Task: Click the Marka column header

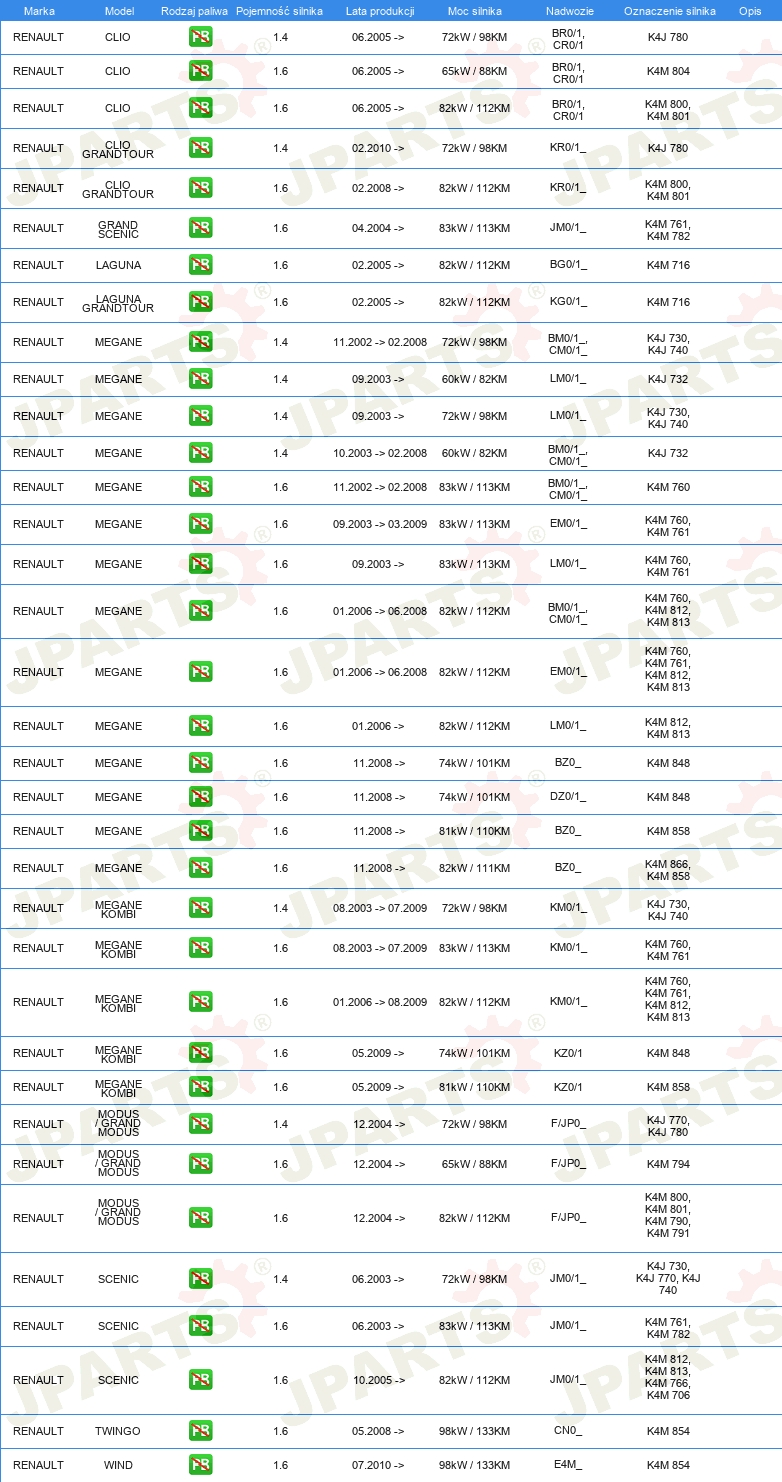Action: pyautogui.click(x=39, y=11)
